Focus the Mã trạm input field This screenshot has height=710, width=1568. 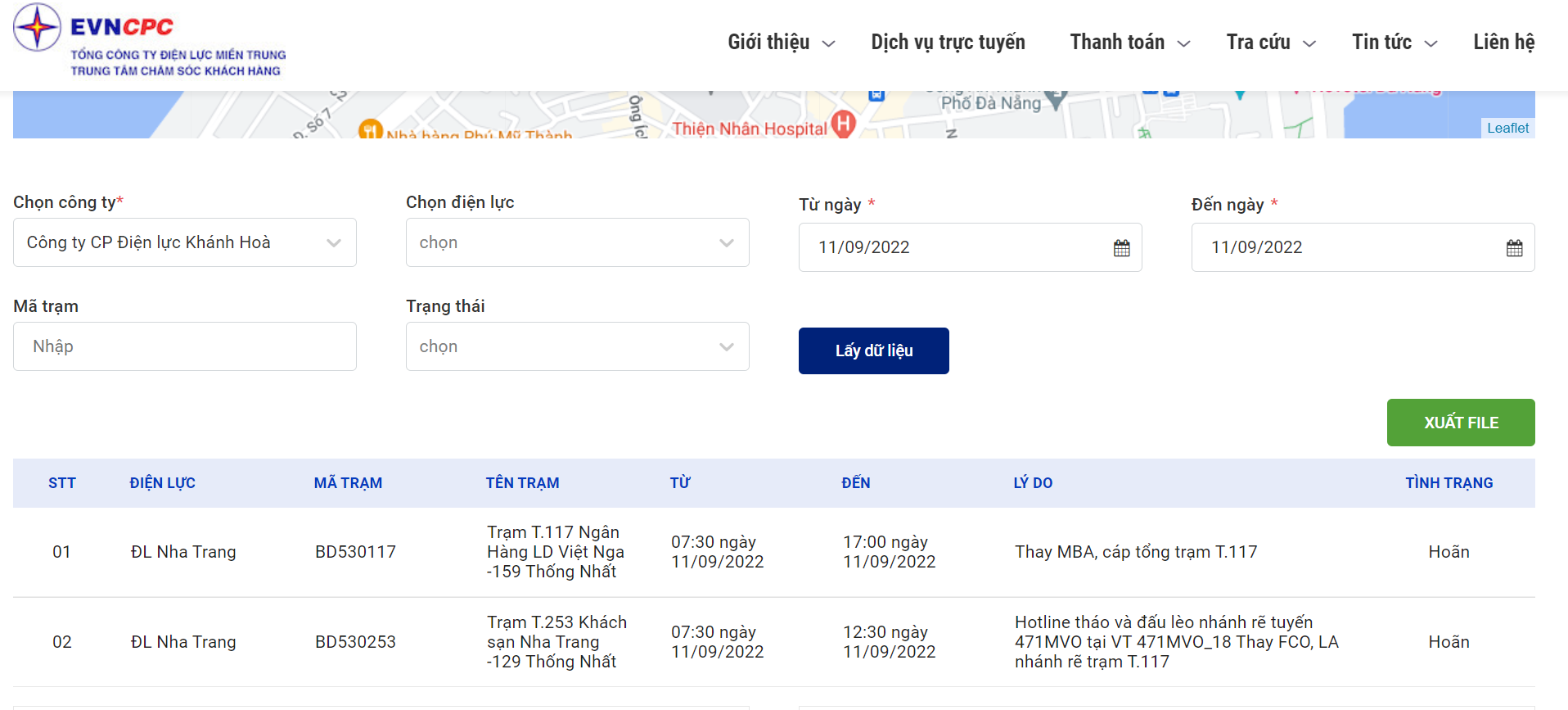pyautogui.click(x=185, y=346)
